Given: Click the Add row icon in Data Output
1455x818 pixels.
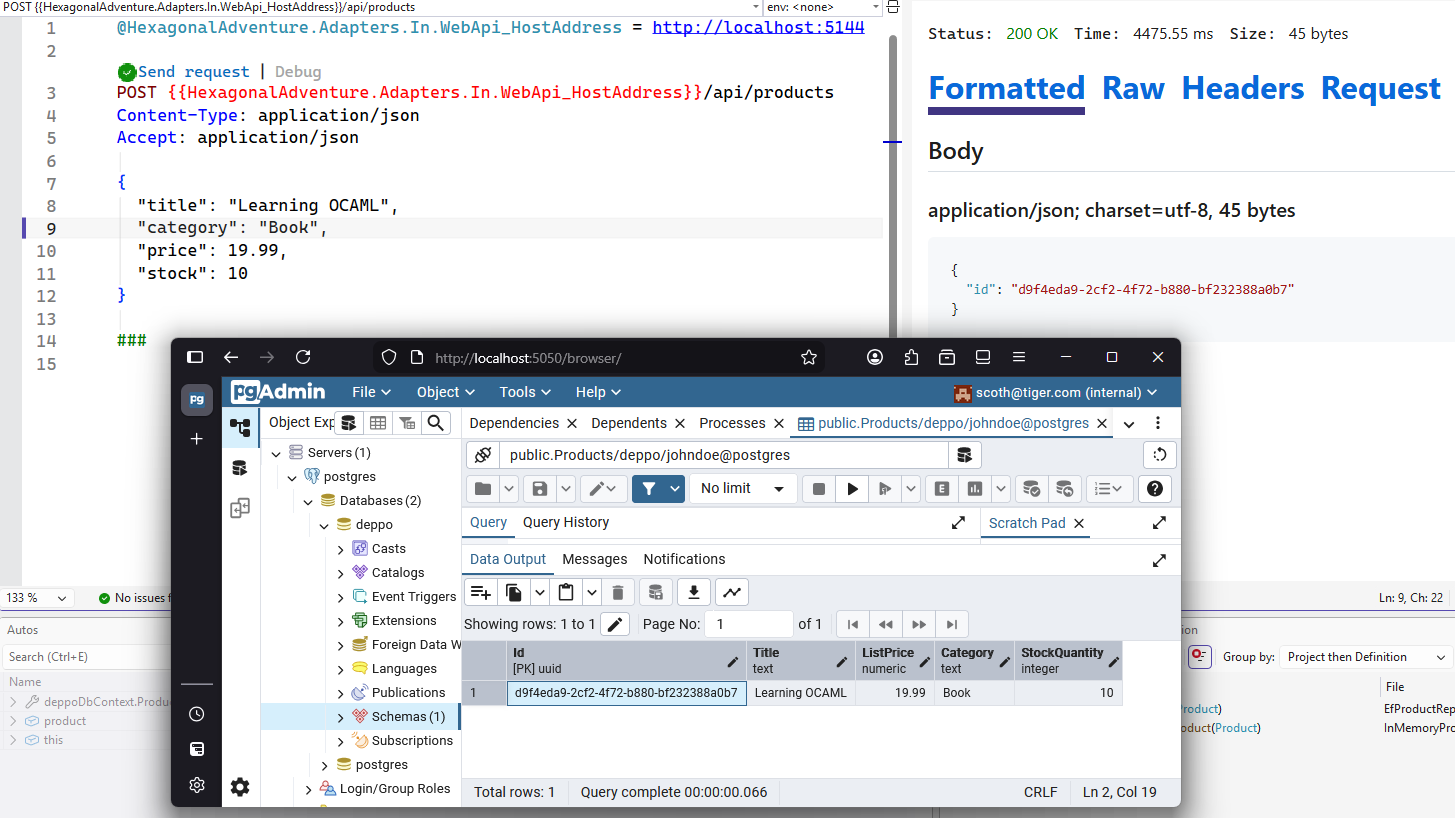Looking at the screenshot, I should 481,592.
